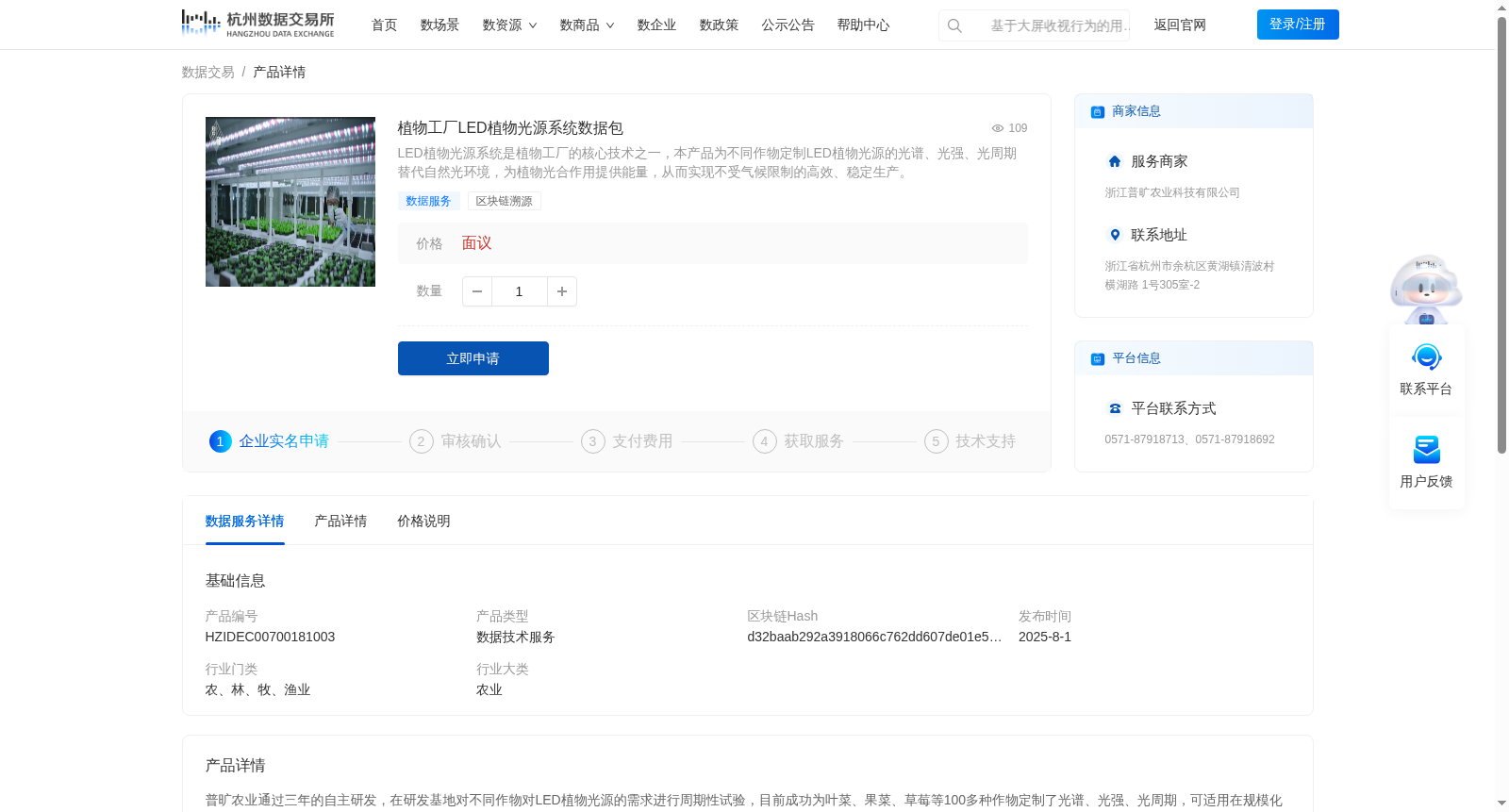Click step 5 circle 技术支持

pyautogui.click(x=937, y=441)
